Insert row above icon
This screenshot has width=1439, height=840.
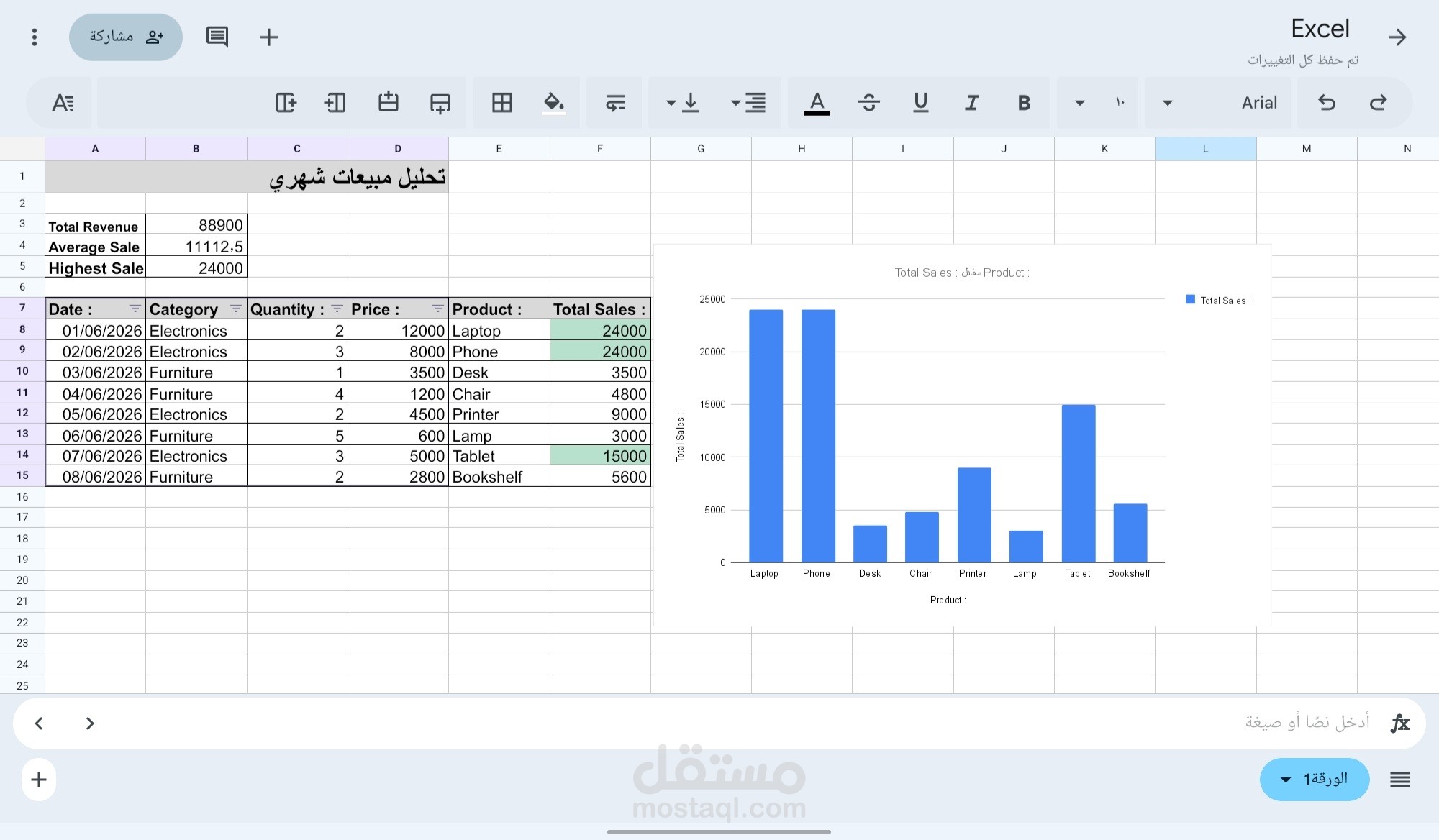click(x=389, y=101)
